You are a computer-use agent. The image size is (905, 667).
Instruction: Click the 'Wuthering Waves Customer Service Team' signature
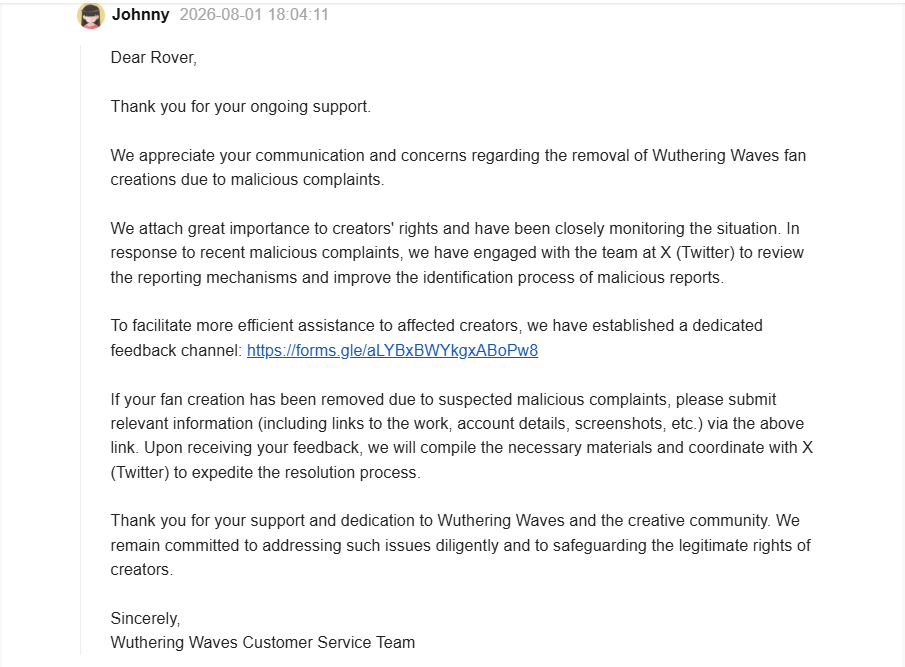point(263,642)
